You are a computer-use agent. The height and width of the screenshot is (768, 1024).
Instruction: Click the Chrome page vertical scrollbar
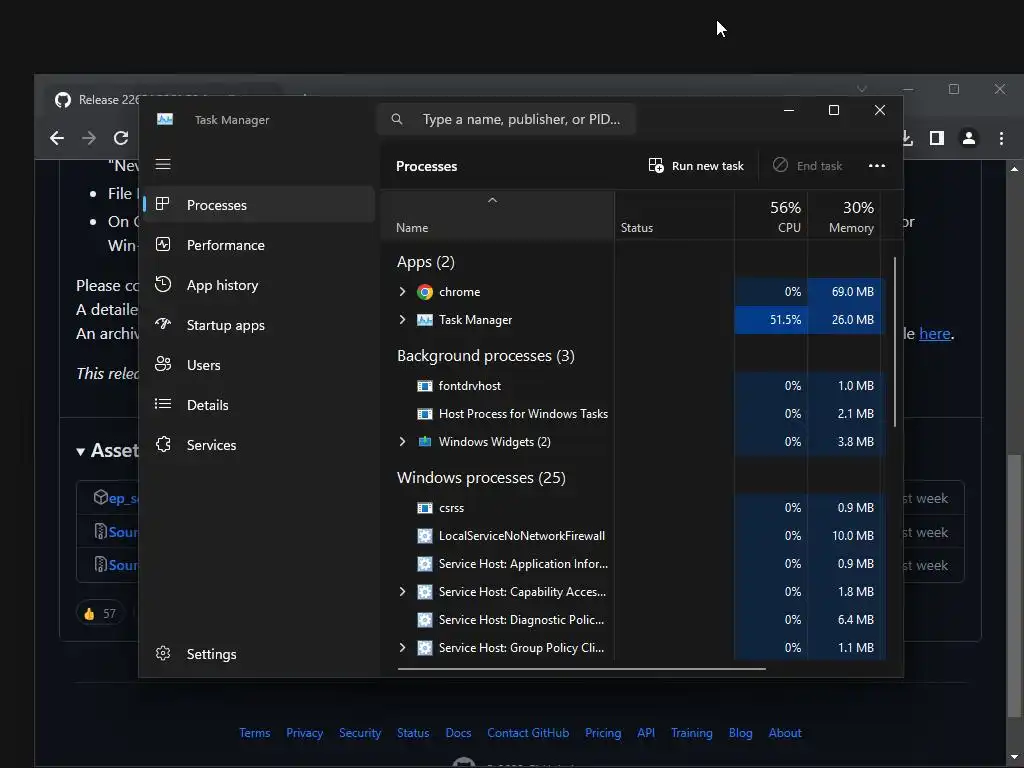pyautogui.click(x=1014, y=585)
